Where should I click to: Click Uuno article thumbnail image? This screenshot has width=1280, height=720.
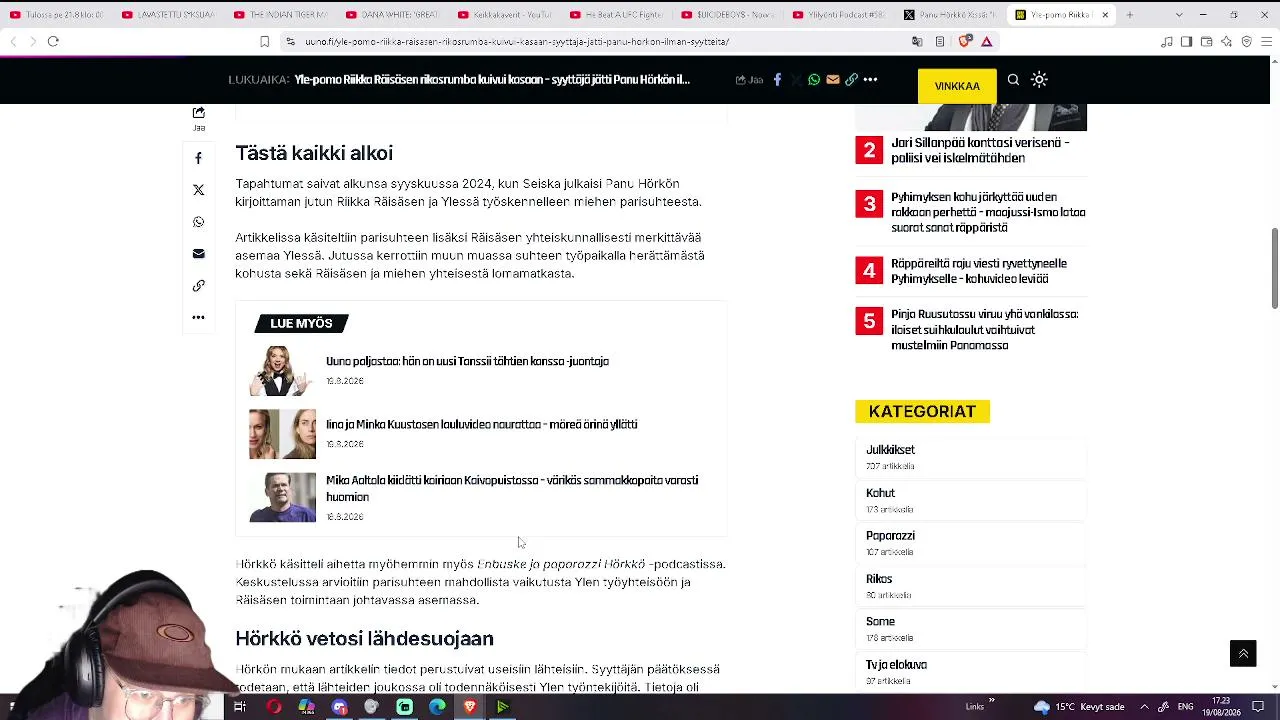[282, 371]
